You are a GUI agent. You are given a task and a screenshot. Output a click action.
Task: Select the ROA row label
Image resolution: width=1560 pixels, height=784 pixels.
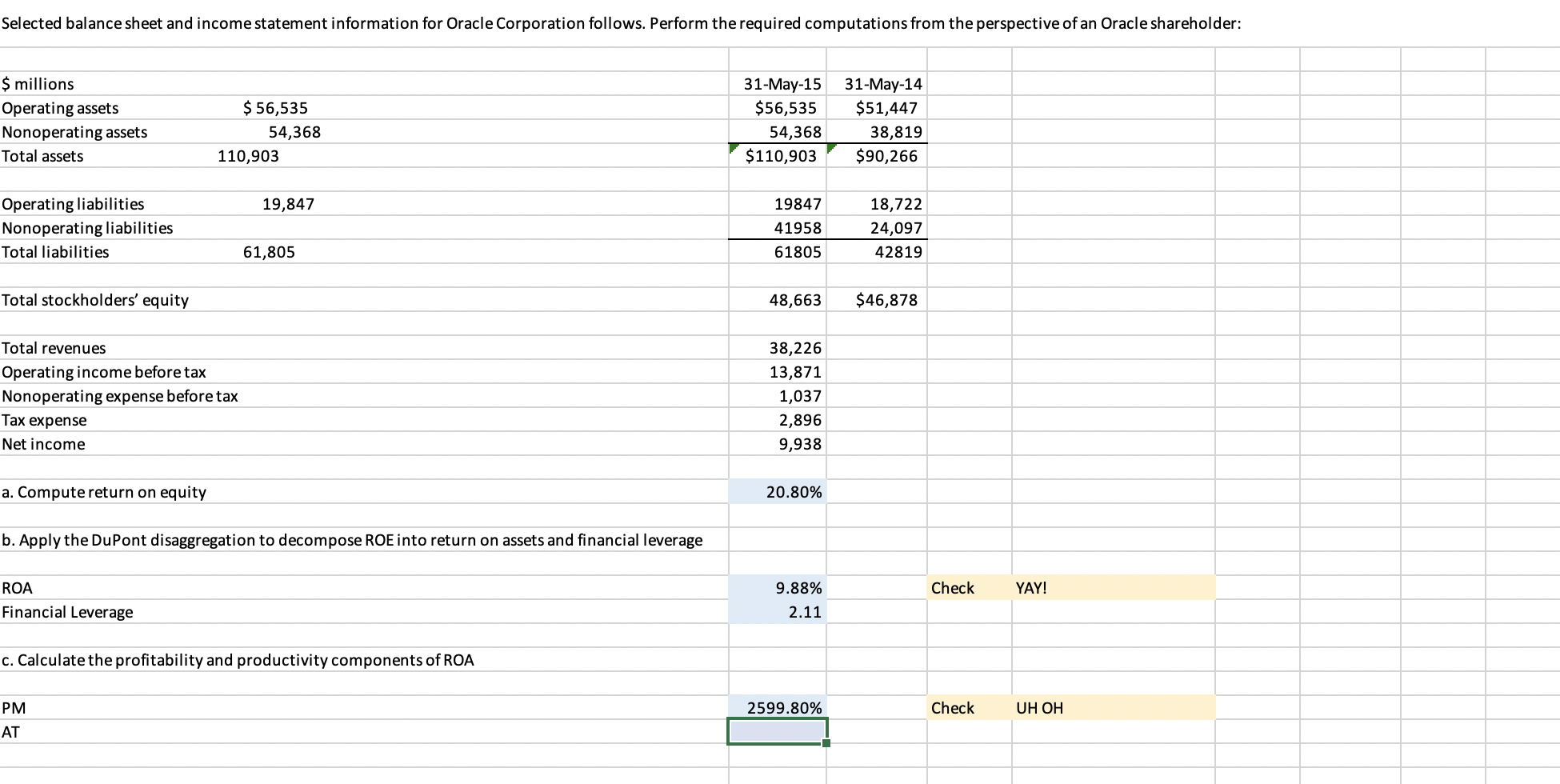[17, 587]
